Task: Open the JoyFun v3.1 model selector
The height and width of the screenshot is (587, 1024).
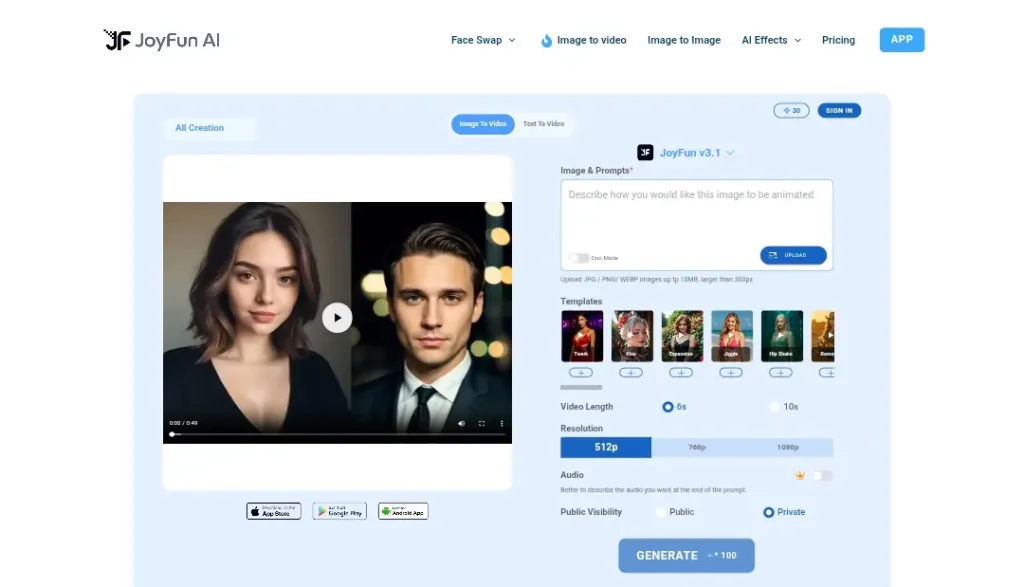Action: pos(686,153)
